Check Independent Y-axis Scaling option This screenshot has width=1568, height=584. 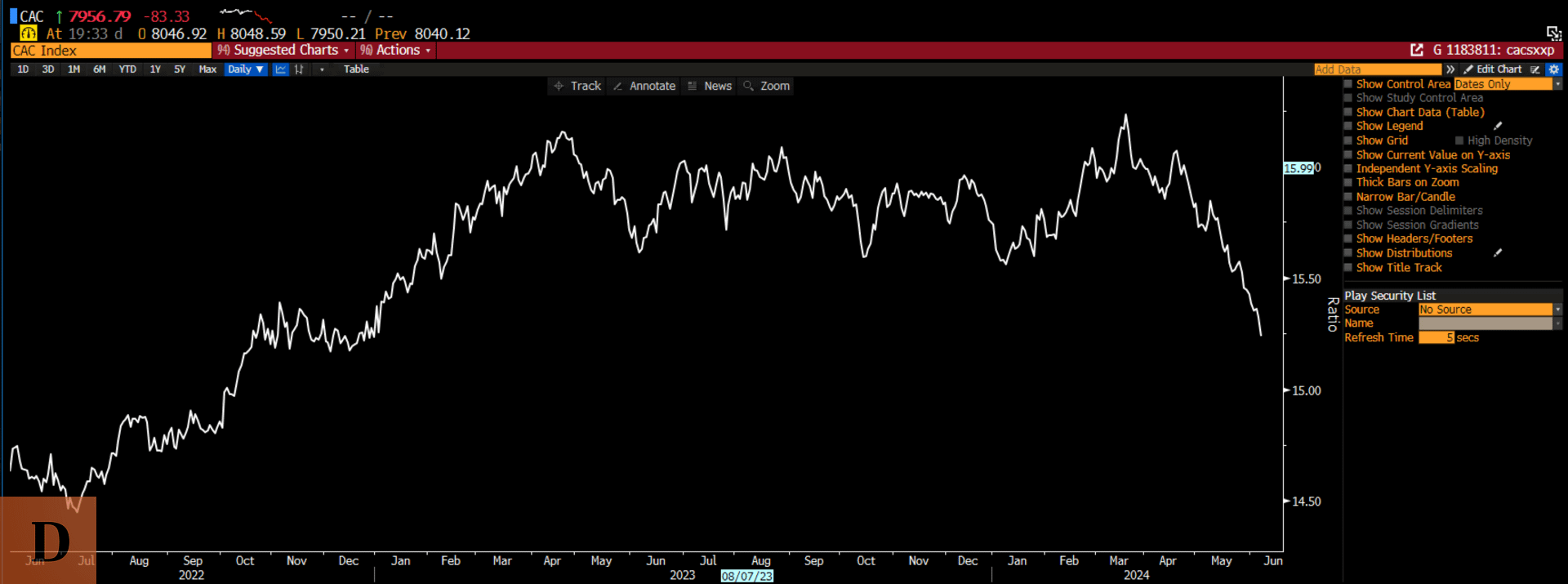pos(1348,169)
